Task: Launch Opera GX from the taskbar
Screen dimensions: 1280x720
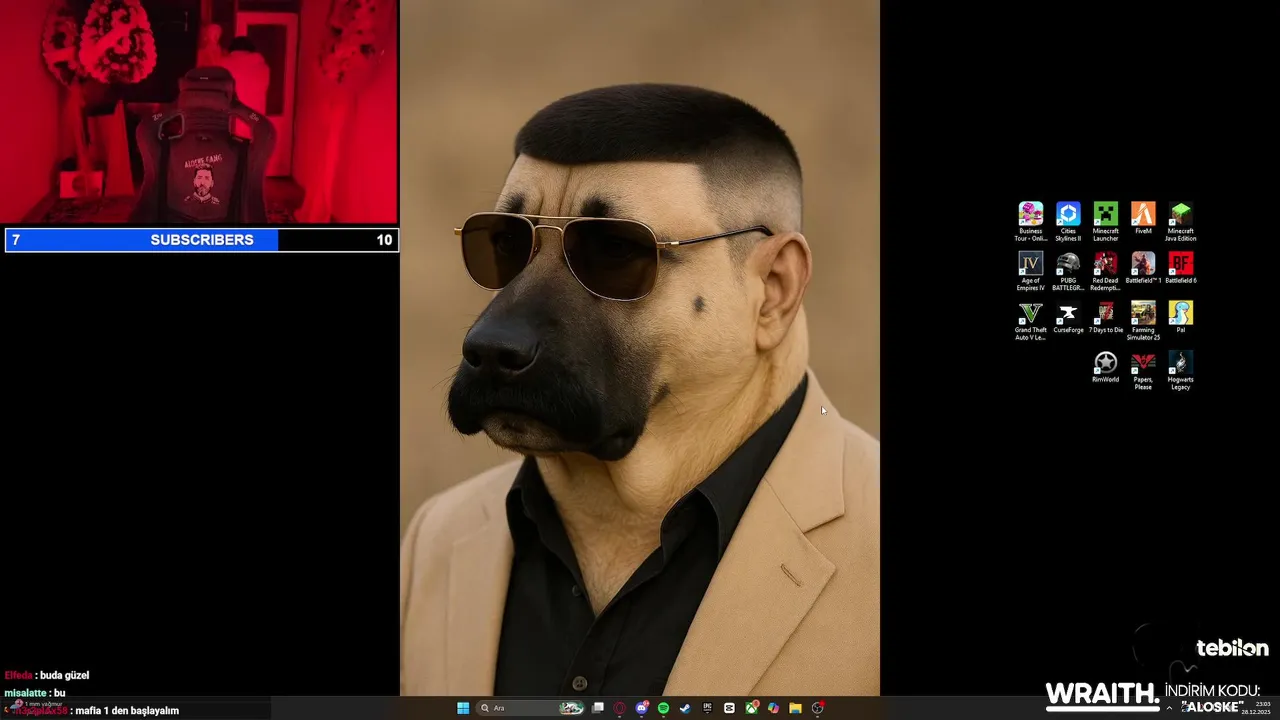Action: point(620,708)
